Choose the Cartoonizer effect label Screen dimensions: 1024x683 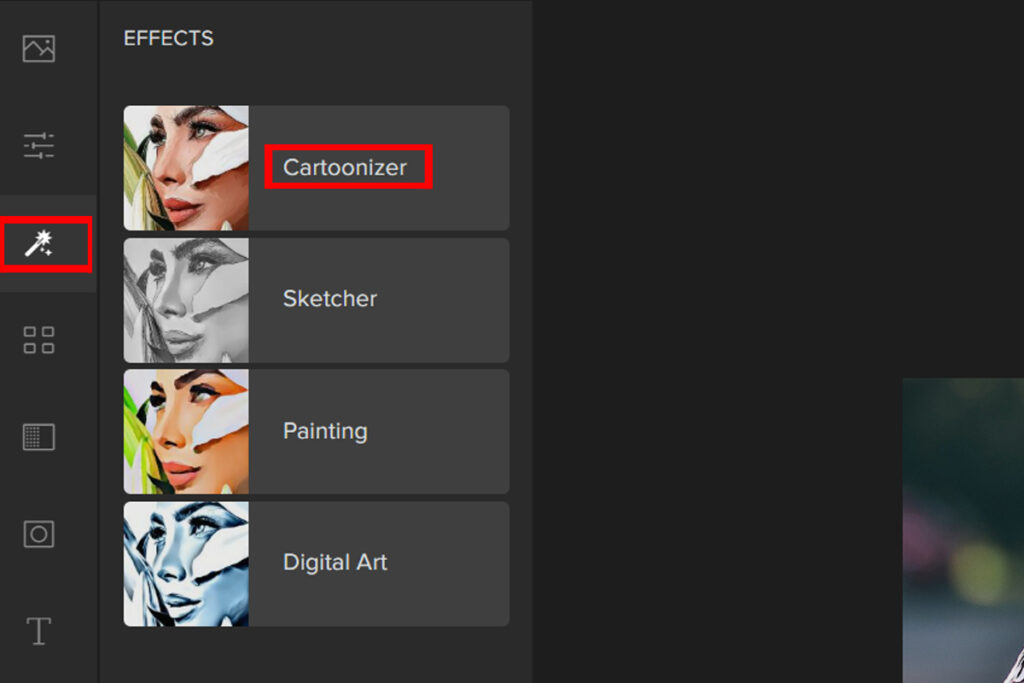[345, 167]
